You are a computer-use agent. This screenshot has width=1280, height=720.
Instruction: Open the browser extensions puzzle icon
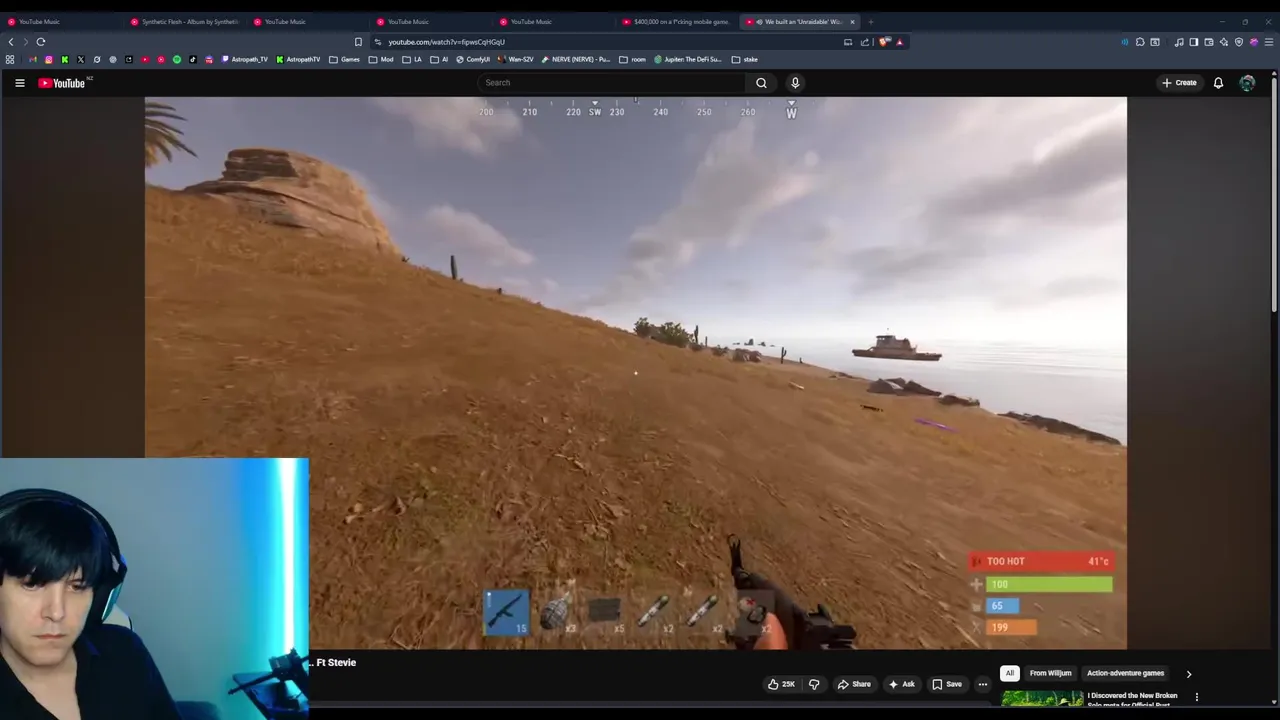point(1140,42)
